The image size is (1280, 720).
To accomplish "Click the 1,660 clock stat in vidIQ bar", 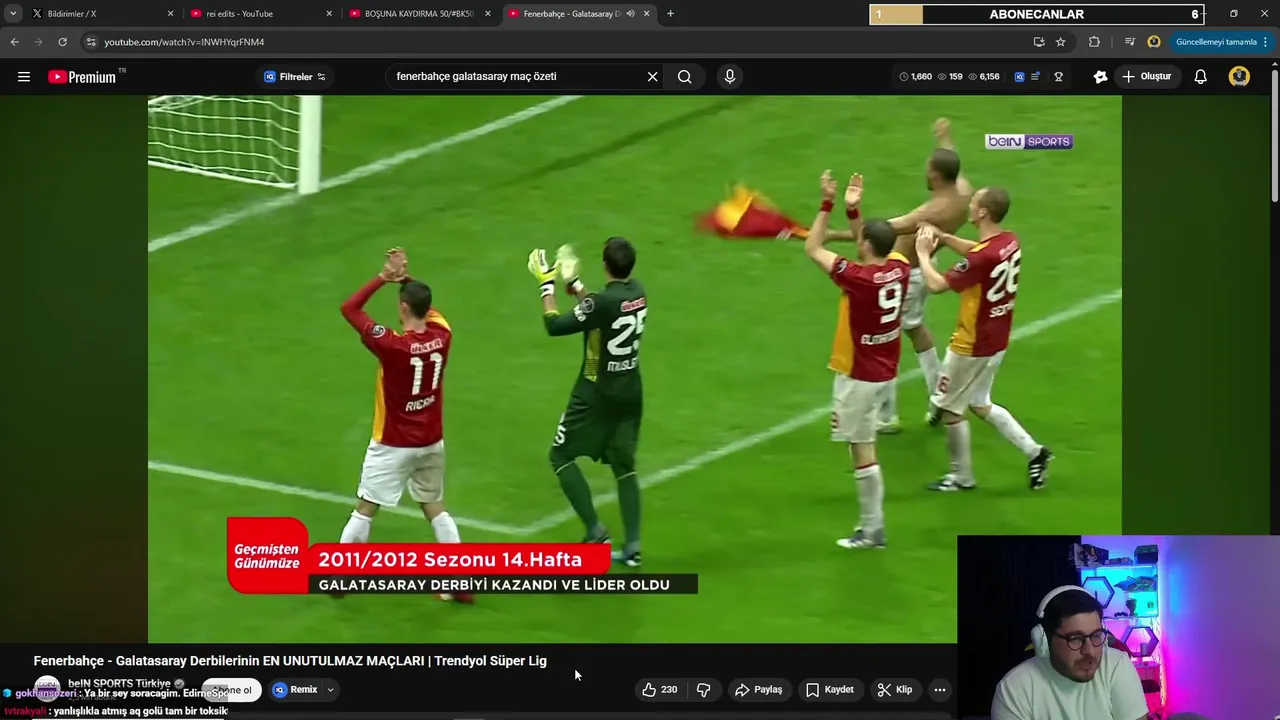I will tap(916, 76).
